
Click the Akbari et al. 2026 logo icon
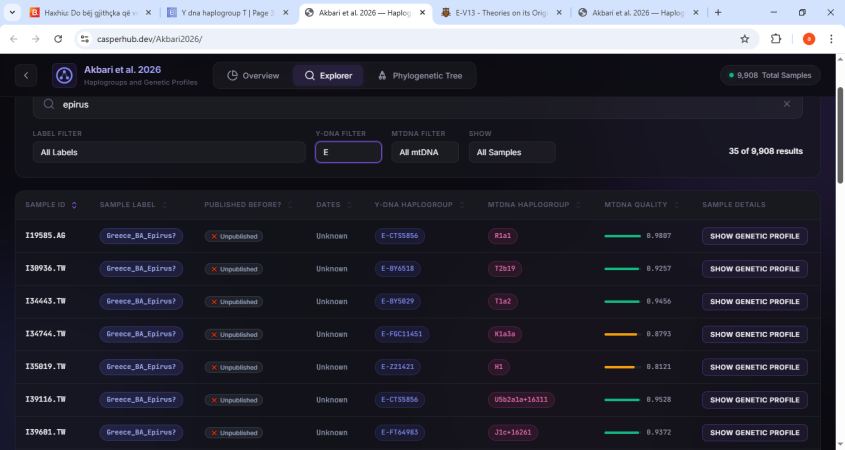64,75
